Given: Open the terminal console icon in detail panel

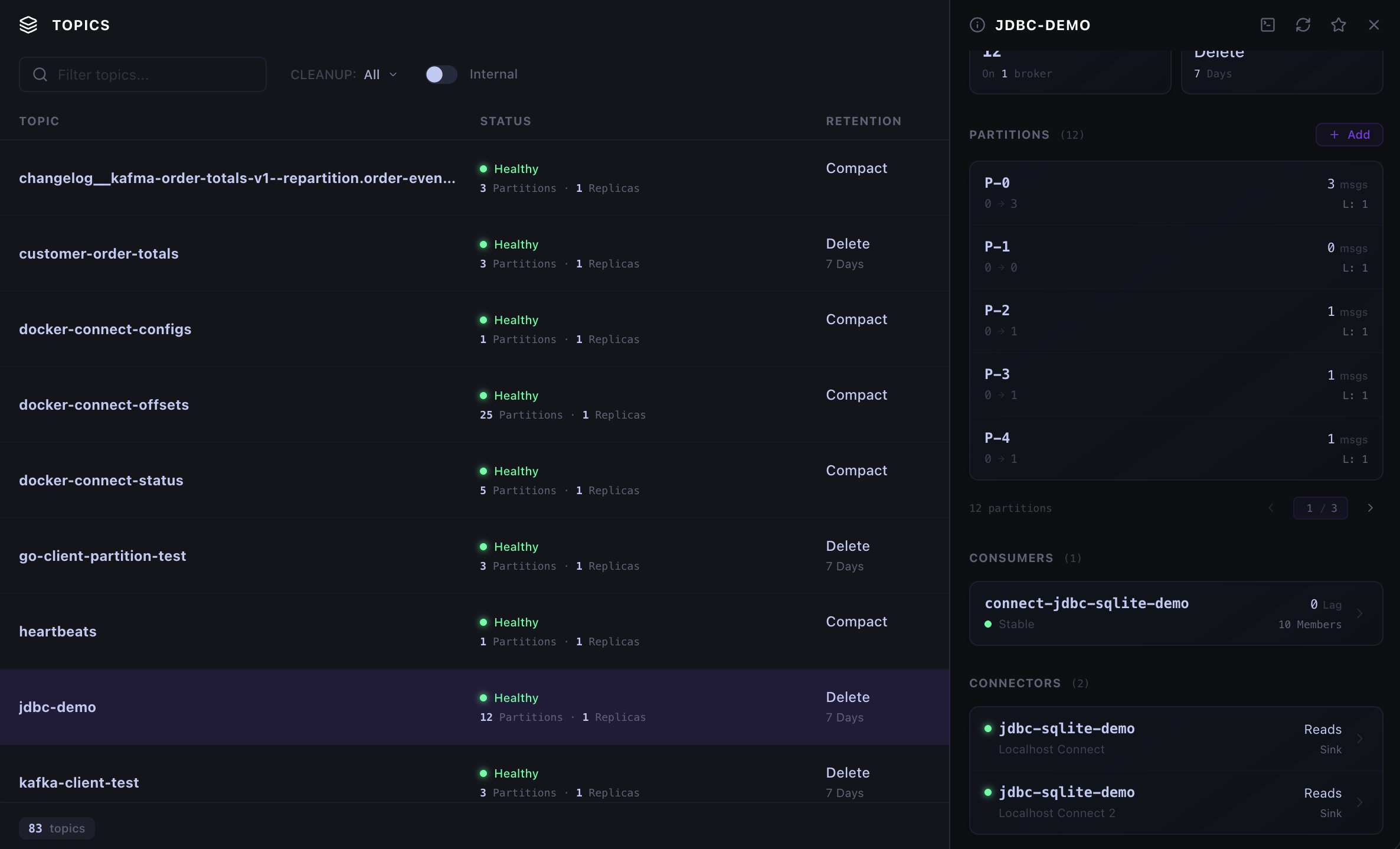Looking at the screenshot, I should [x=1268, y=25].
